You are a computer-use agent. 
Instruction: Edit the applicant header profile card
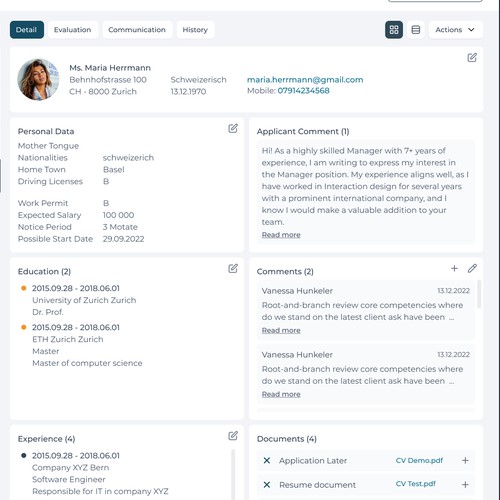[472, 58]
